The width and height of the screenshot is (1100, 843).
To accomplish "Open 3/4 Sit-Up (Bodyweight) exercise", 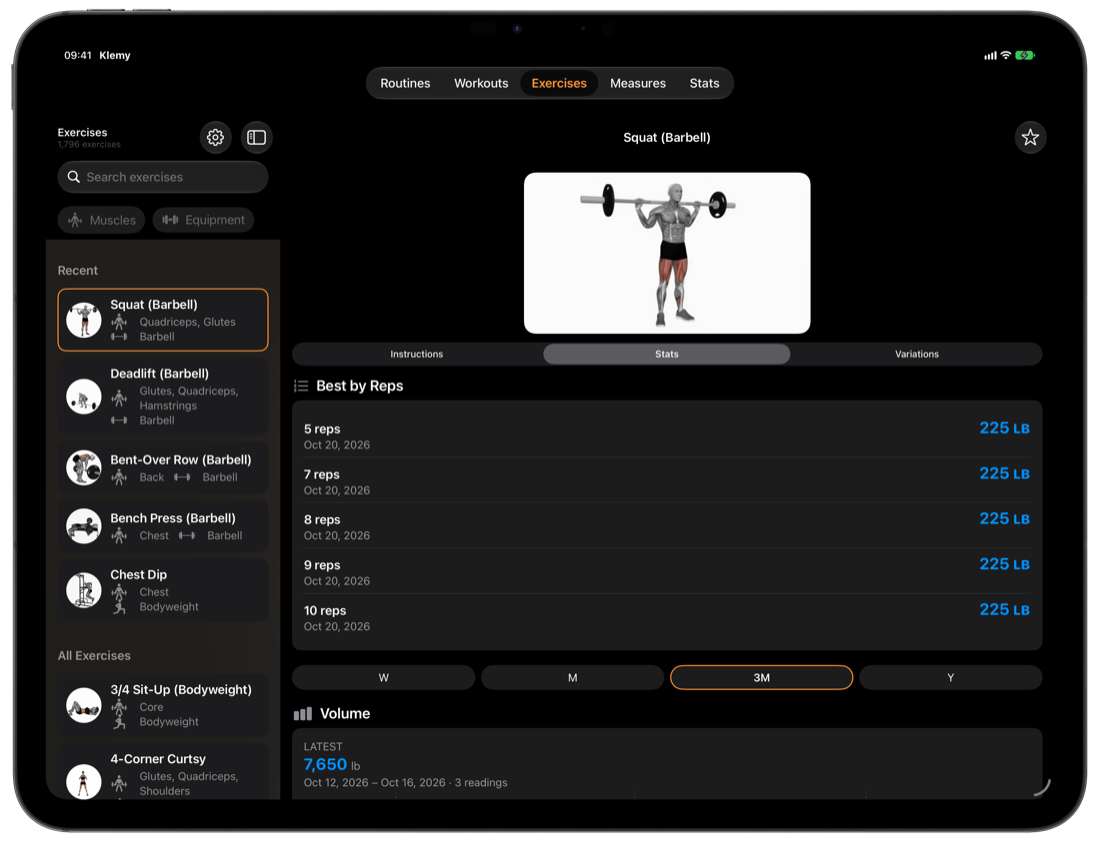I will click(163, 705).
